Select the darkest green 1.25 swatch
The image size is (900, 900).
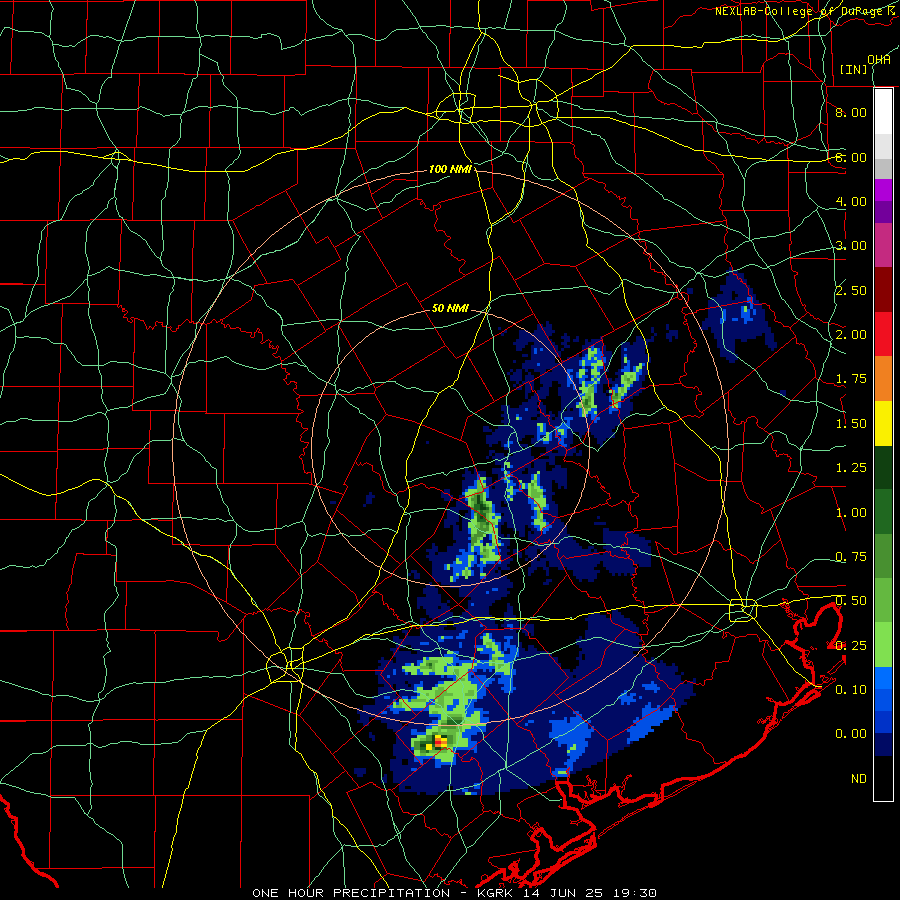883,467
